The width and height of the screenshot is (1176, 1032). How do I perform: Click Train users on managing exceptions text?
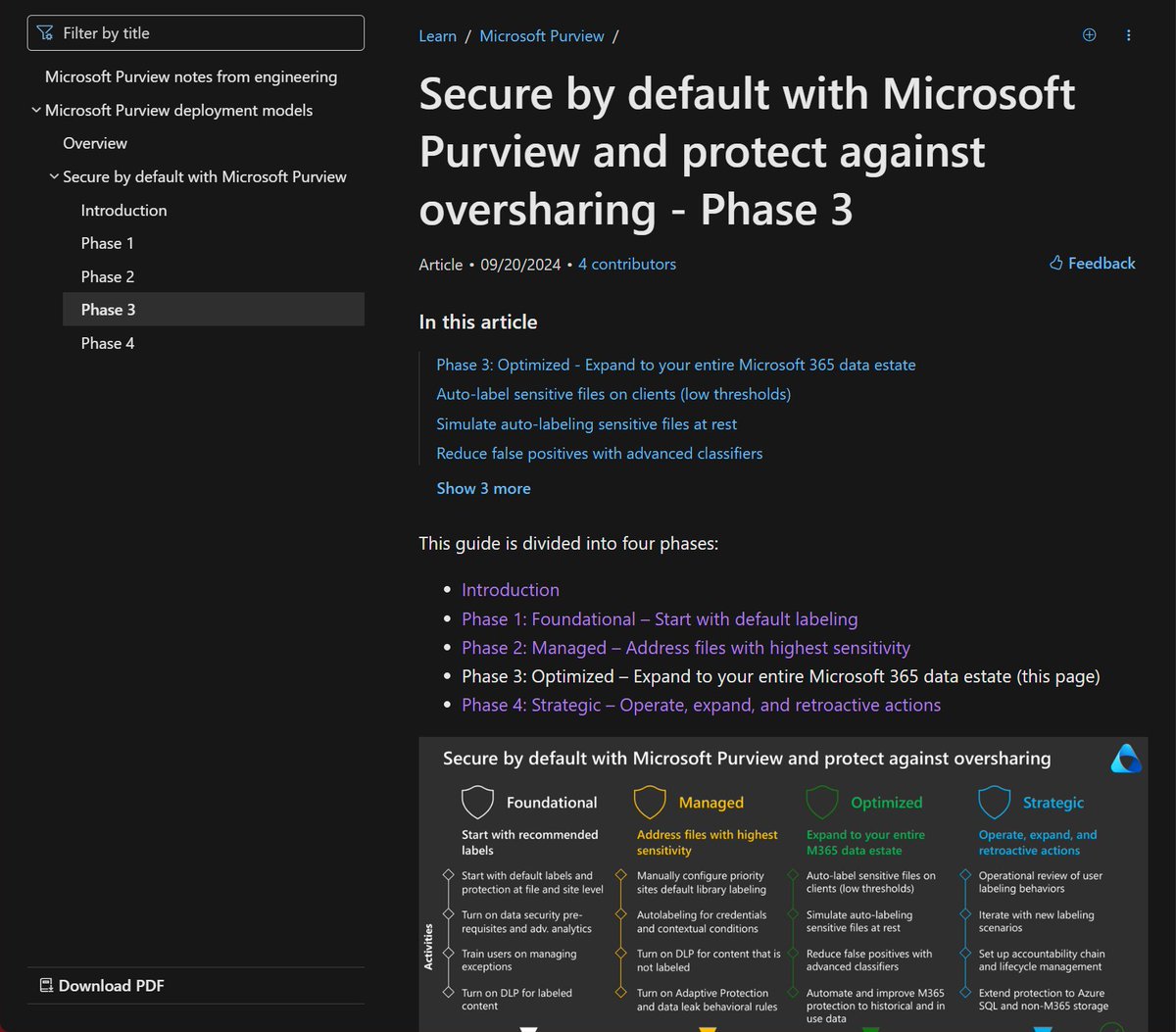(519, 959)
